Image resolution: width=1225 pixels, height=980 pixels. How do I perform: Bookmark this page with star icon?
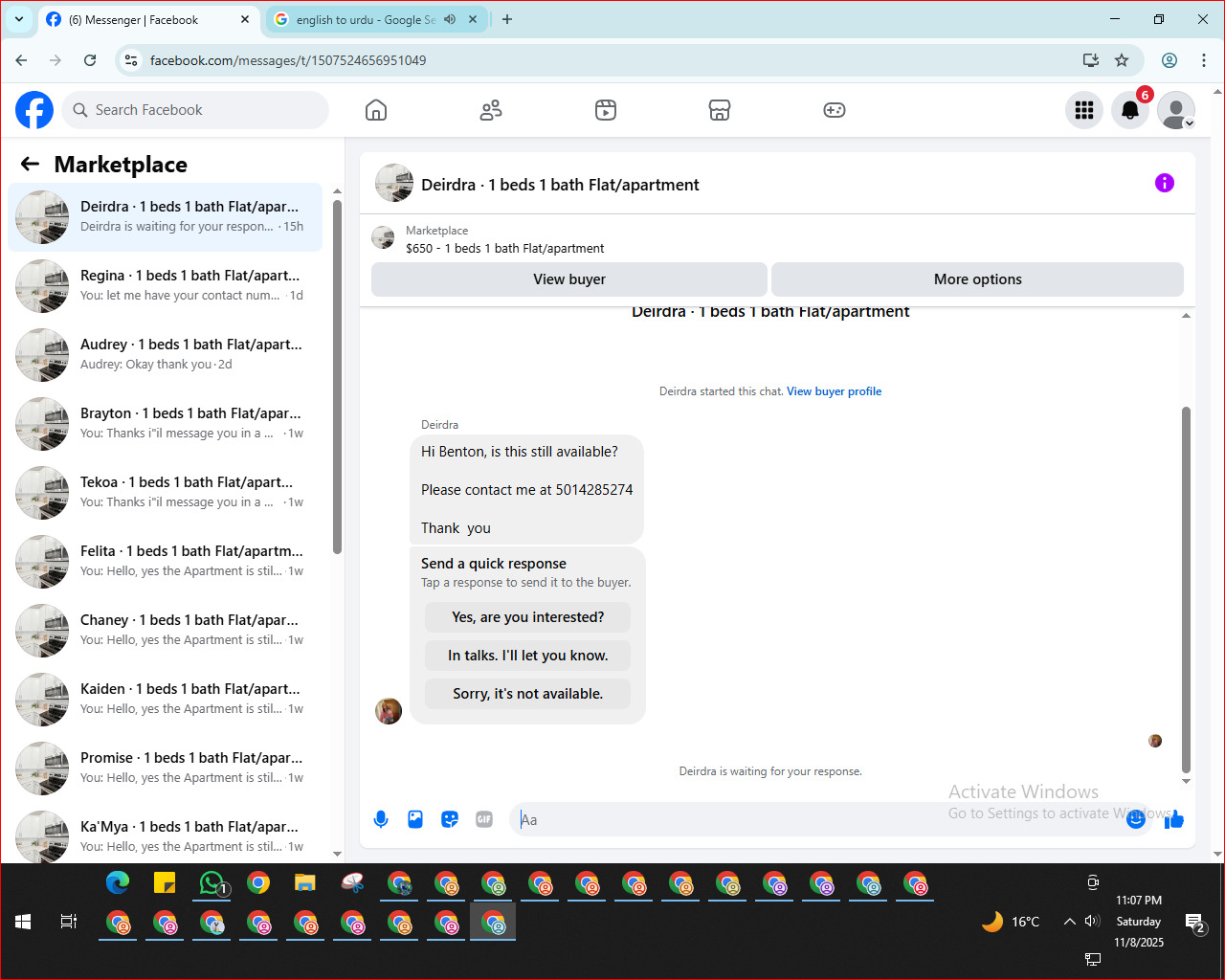coord(1122,60)
